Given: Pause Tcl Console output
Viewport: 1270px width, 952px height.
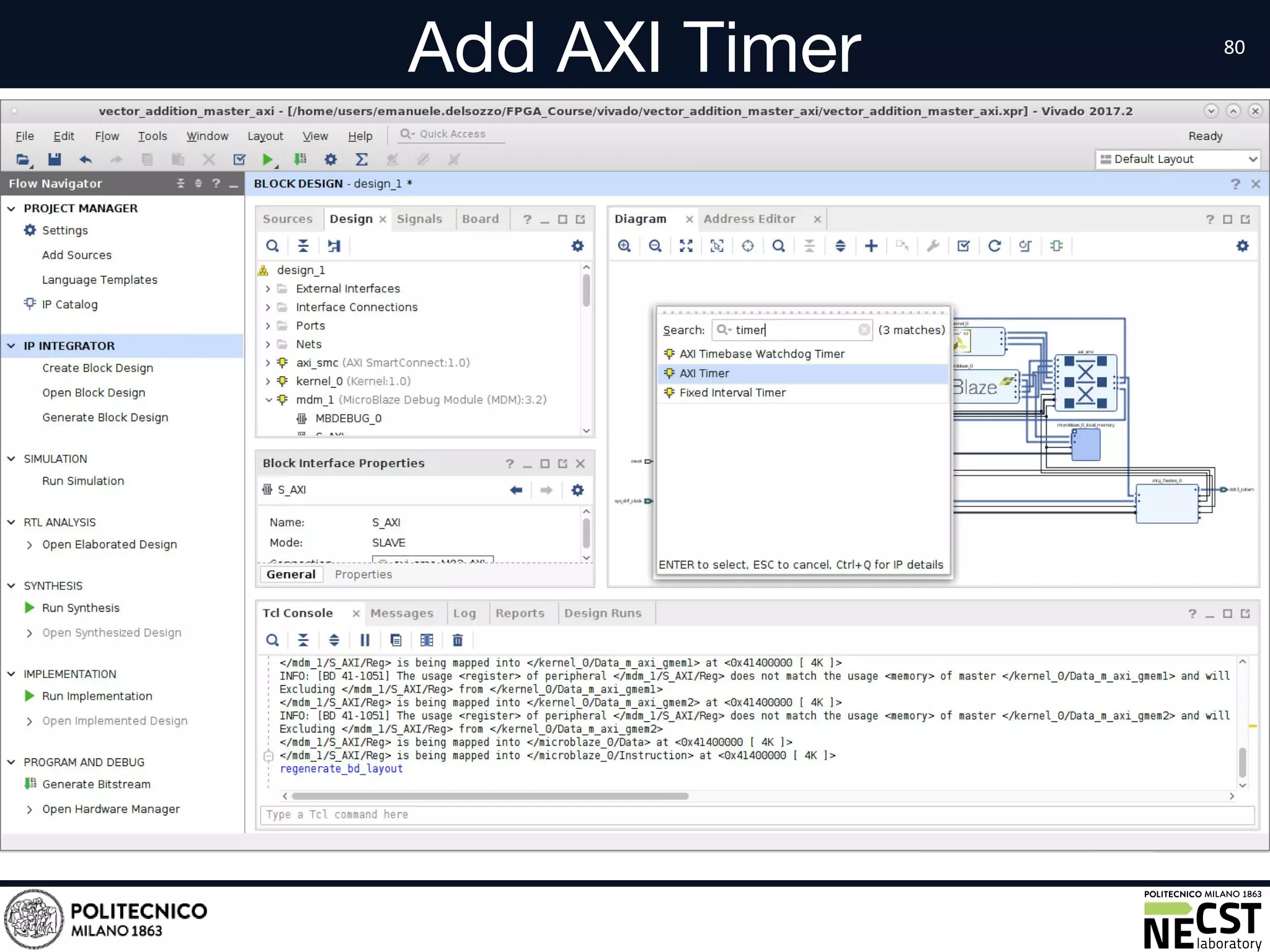Looking at the screenshot, I should pyautogui.click(x=365, y=640).
